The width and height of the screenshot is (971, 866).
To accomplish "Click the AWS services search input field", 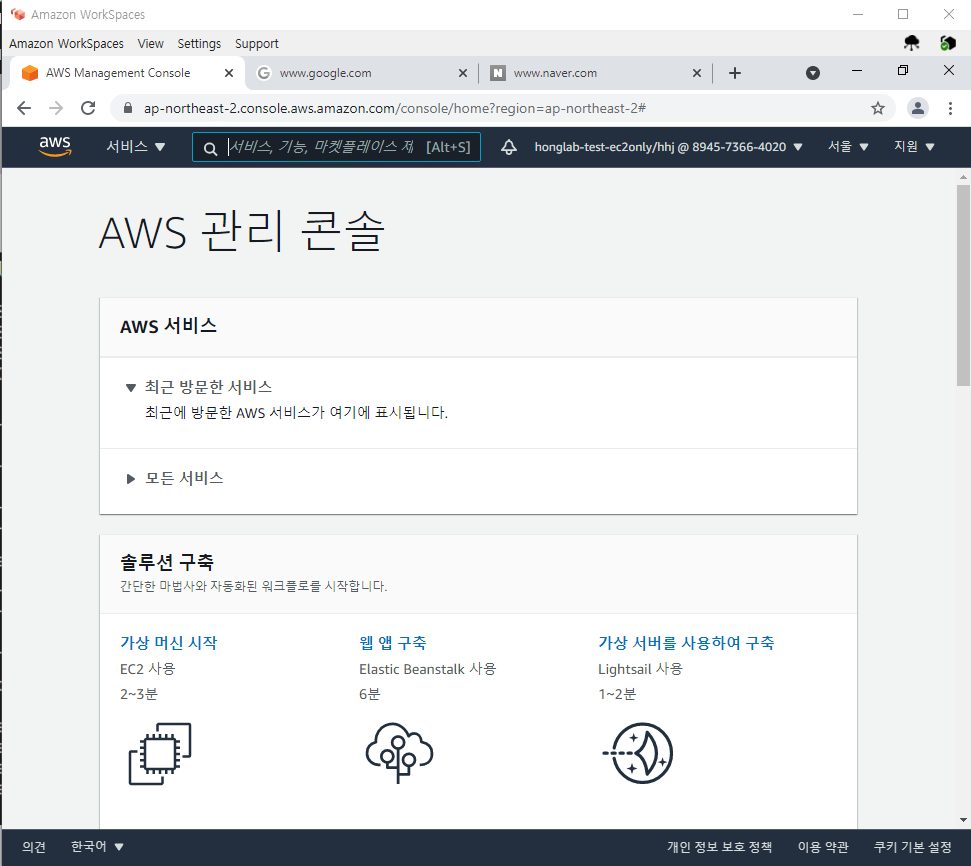I will [x=336, y=147].
